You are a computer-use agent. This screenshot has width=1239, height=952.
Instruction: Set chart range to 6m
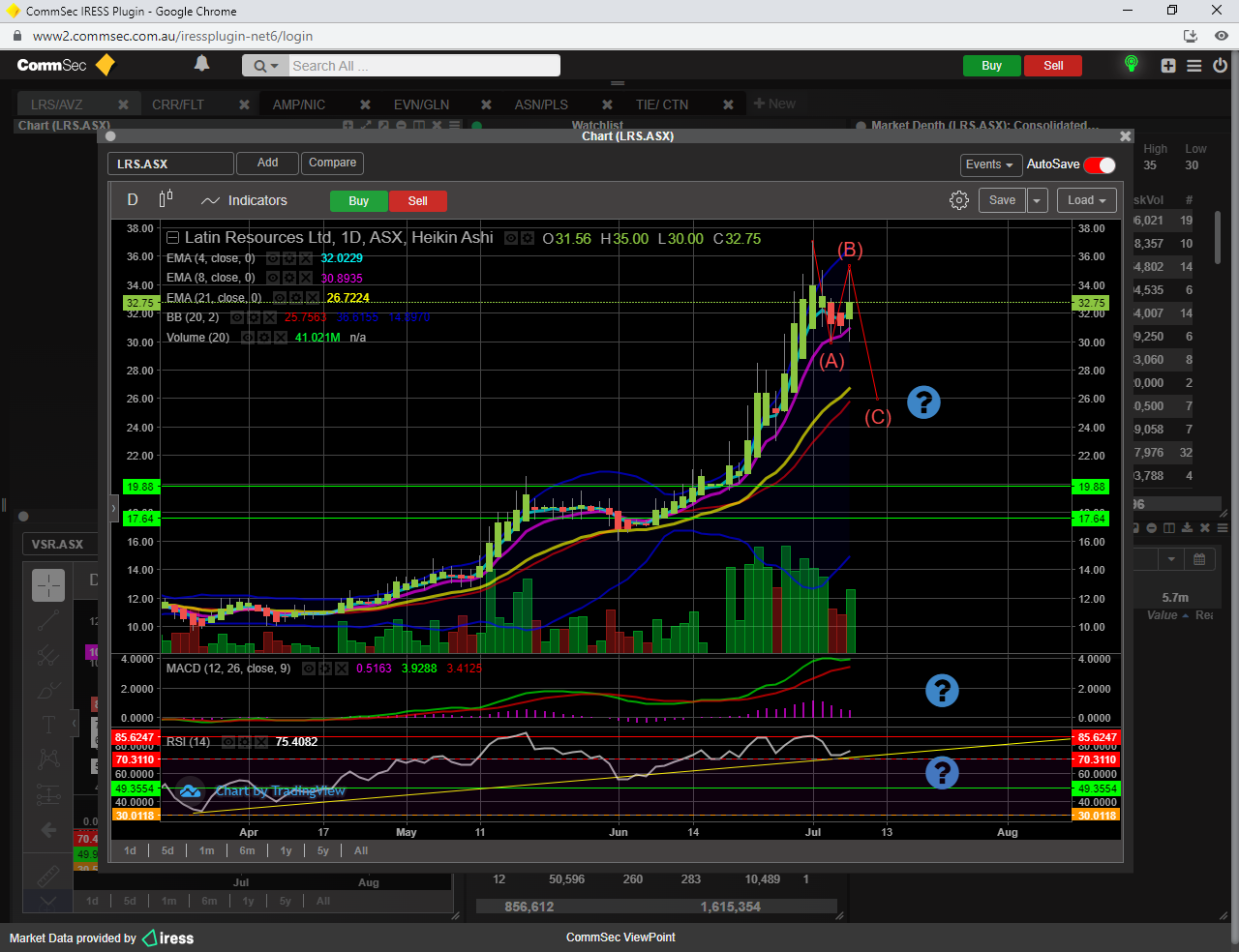247,850
